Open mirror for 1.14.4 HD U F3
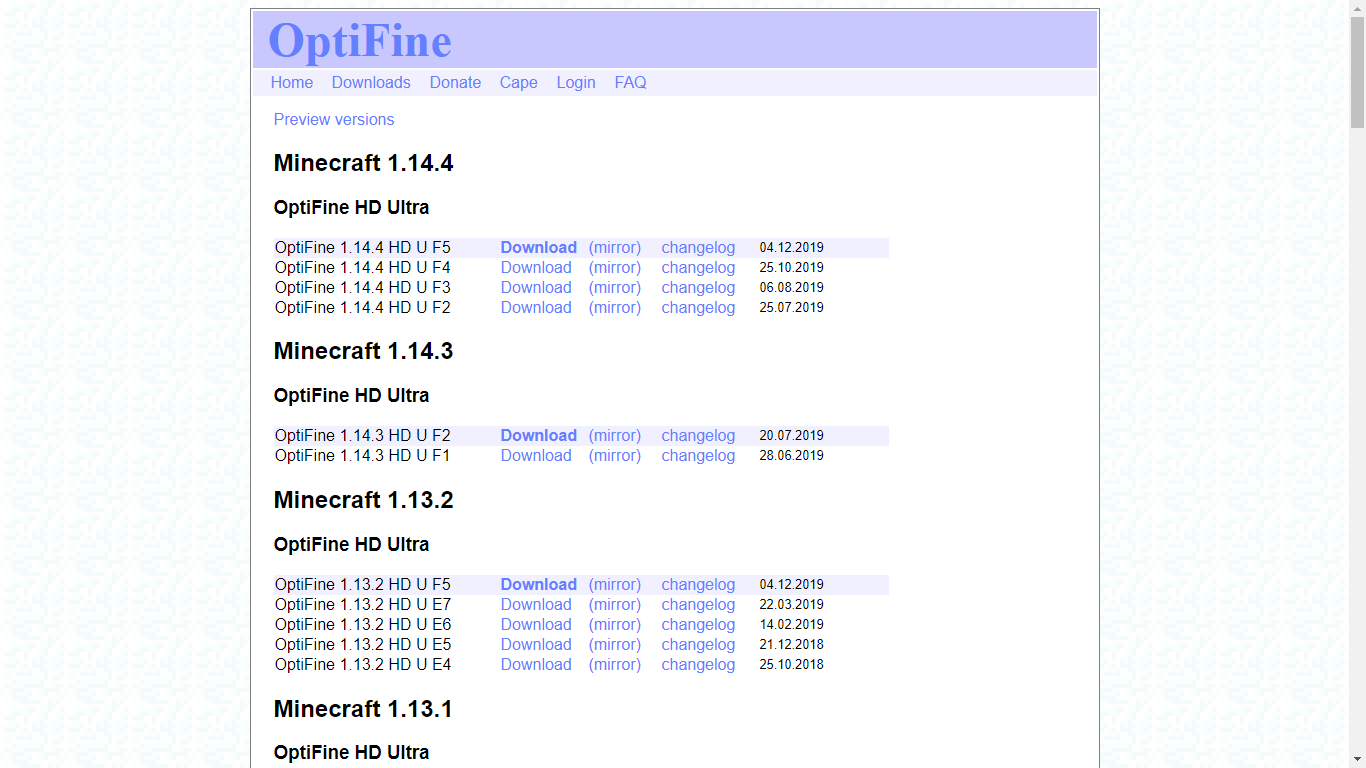The height and width of the screenshot is (768, 1366). click(x=615, y=288)
